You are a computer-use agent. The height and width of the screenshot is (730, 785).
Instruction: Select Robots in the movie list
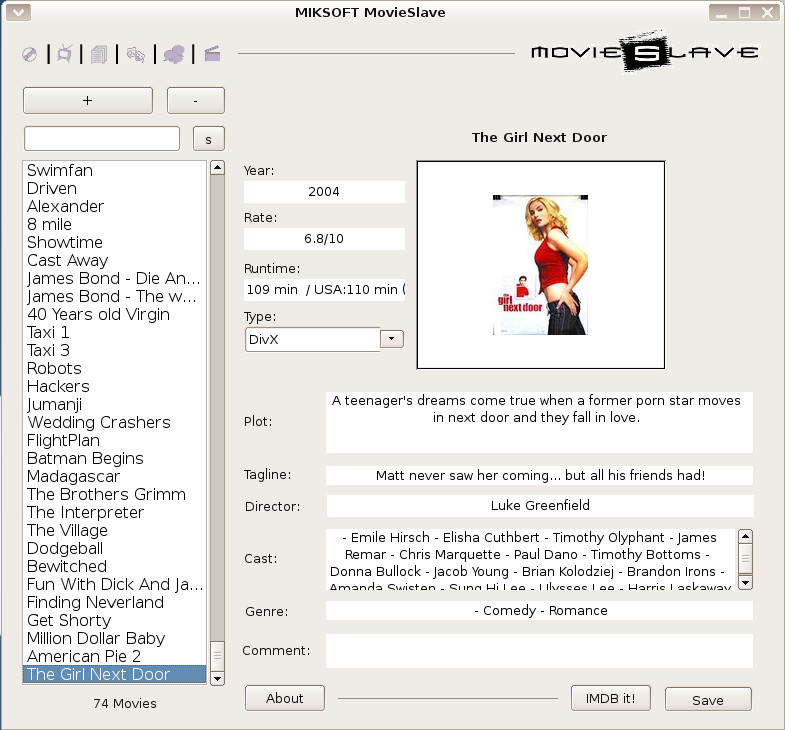[115, 369]
